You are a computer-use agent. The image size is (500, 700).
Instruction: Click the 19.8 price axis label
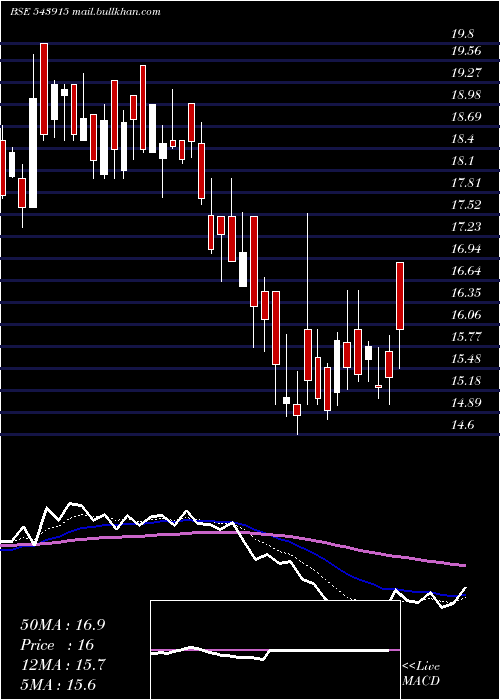(x=463, y=34)
